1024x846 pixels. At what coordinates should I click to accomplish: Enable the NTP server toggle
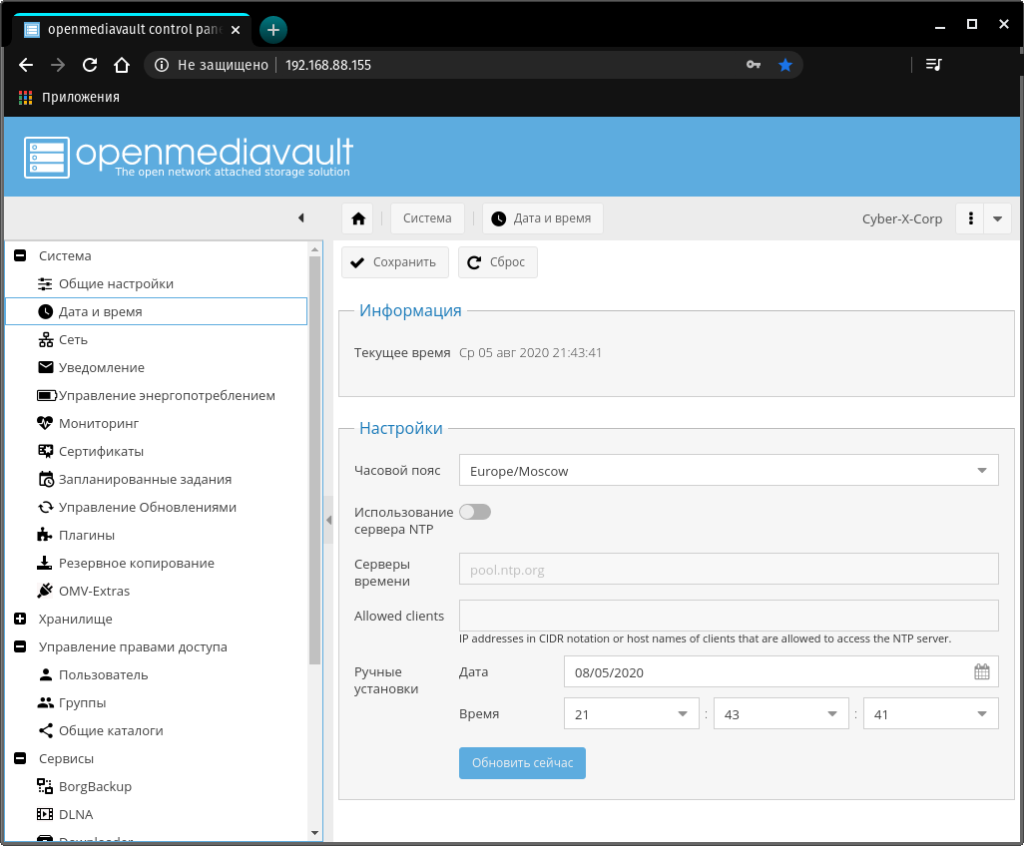(x=475, y=512)
